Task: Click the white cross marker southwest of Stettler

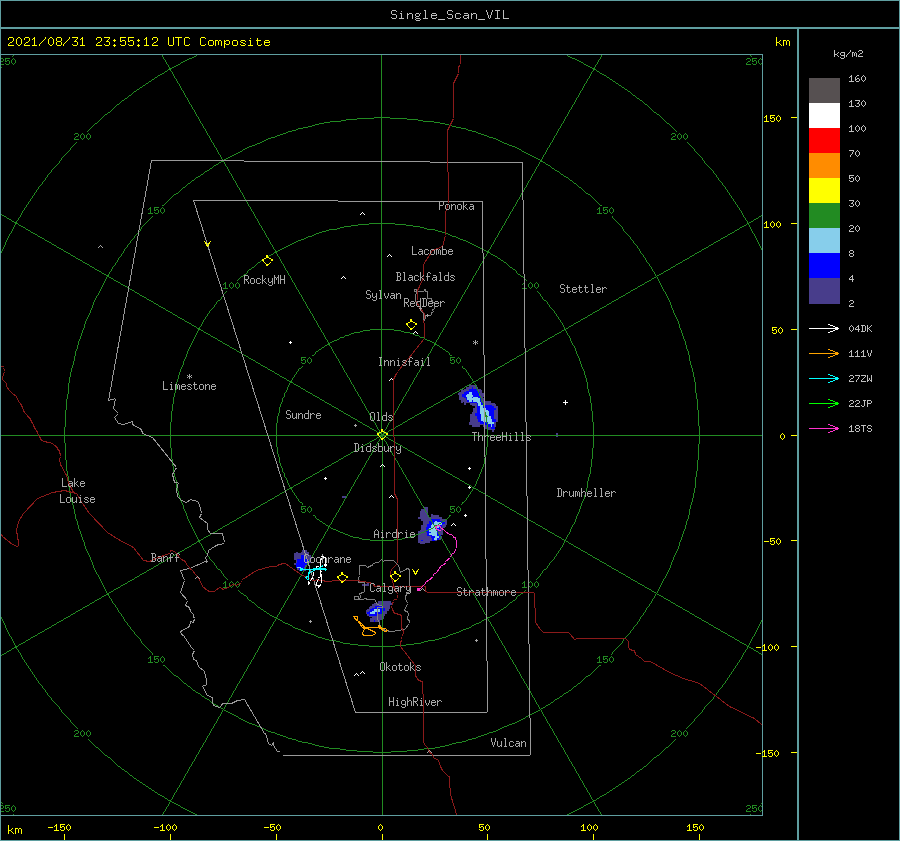Action: pyautogui.click(x=565, y=402)
